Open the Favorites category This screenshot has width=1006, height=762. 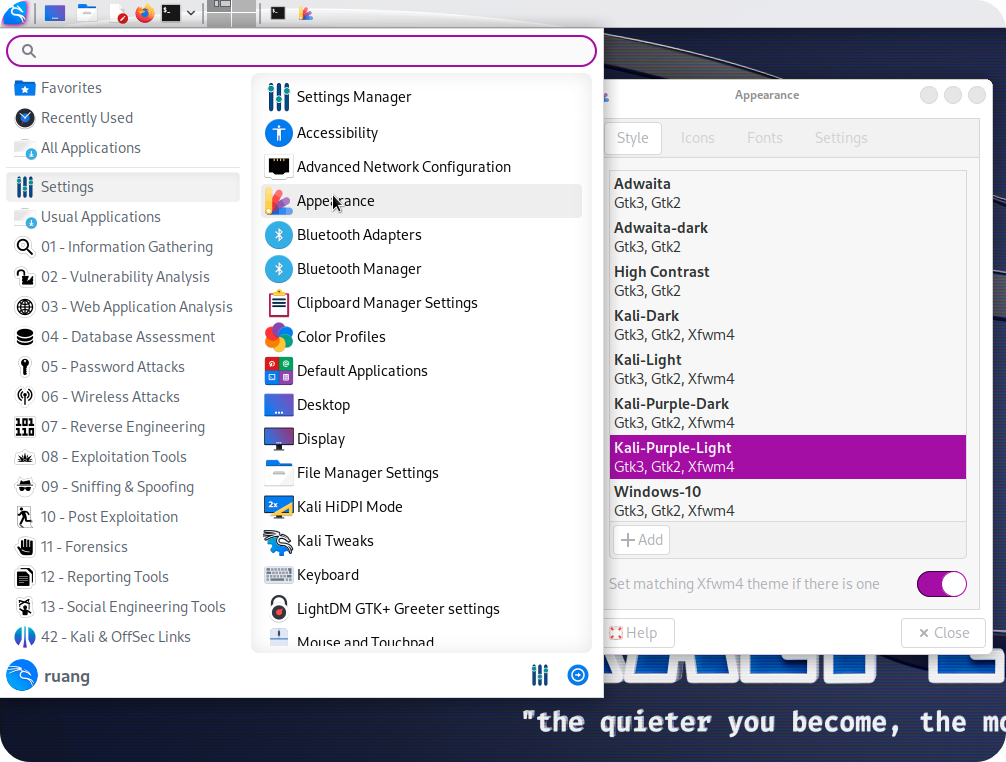[x=123, y=88]
